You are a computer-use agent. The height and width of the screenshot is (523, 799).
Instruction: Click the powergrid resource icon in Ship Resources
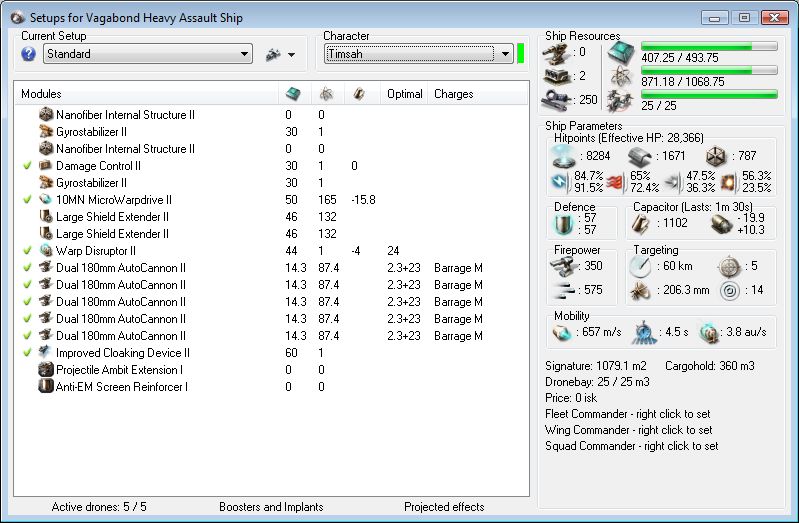(x=621, y=76)
